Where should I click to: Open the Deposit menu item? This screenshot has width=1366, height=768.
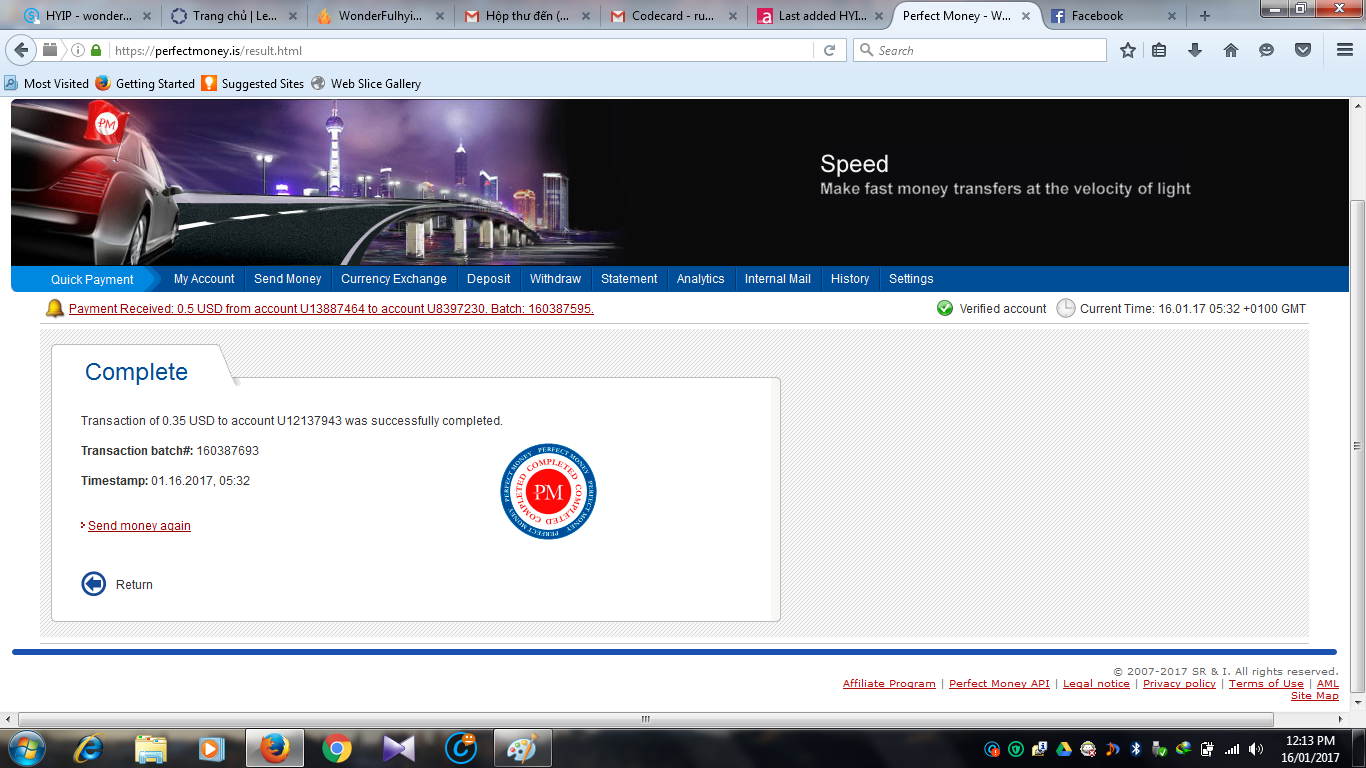[x=489, y=279]
